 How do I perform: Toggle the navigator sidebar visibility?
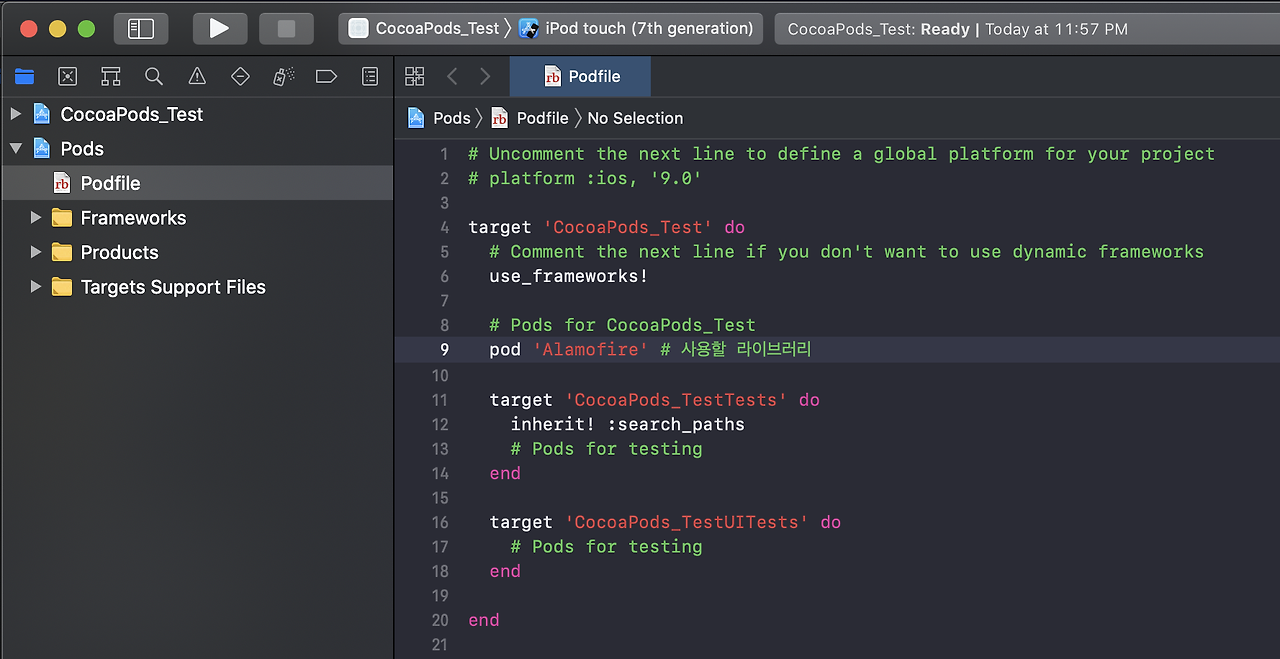pos(141,28)
